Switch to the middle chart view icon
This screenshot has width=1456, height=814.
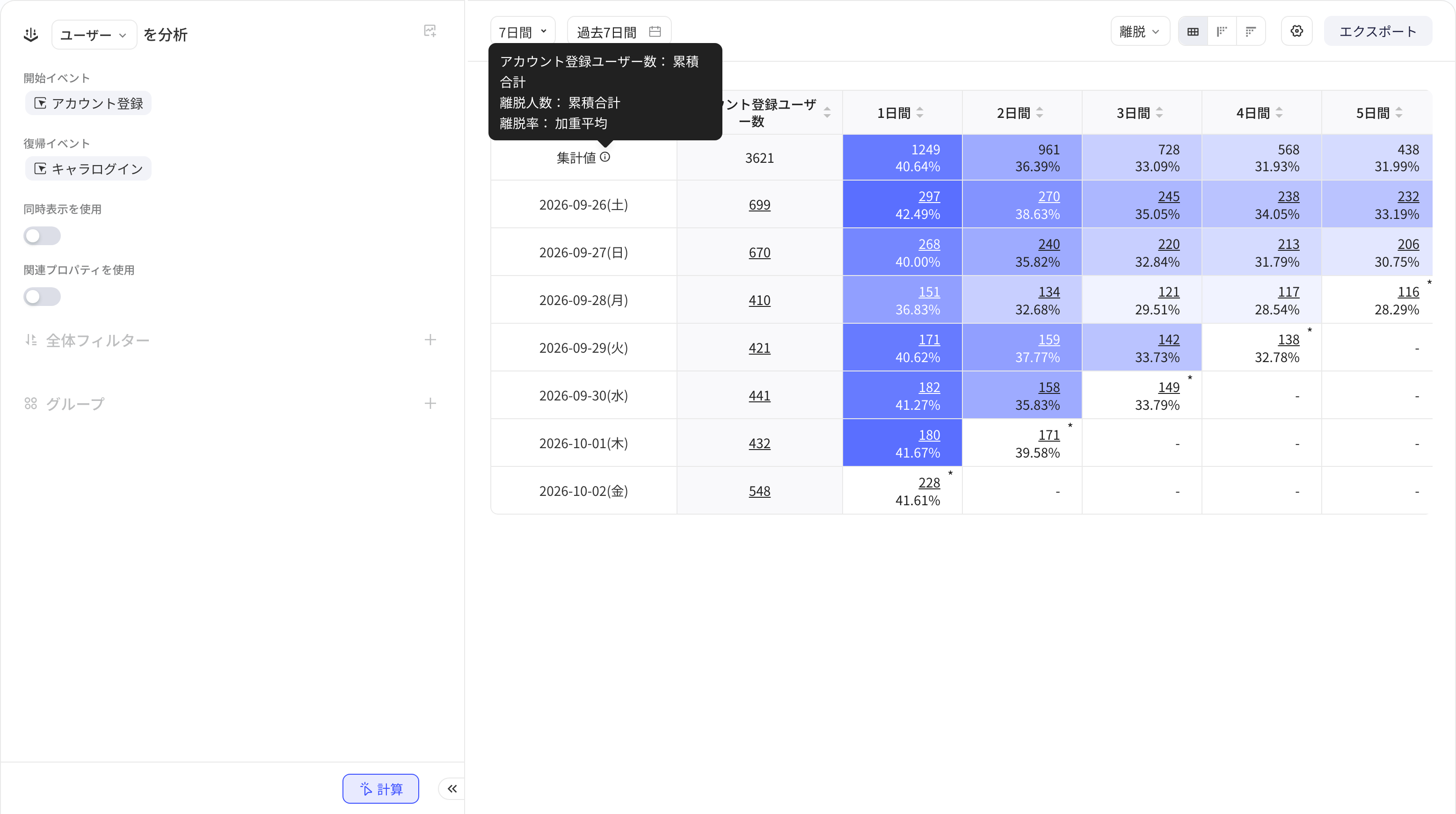pyautogui.click(x=1222, y=32)
